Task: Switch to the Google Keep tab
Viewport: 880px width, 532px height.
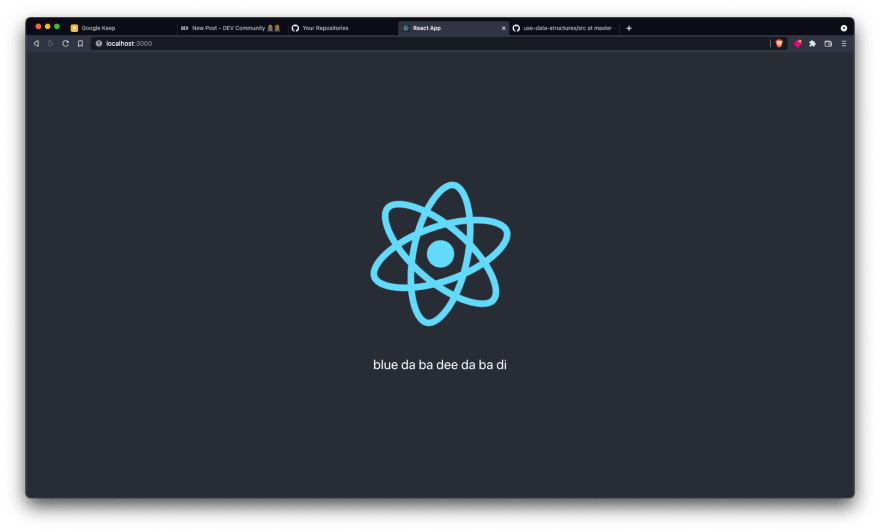Action: [121, 28]
